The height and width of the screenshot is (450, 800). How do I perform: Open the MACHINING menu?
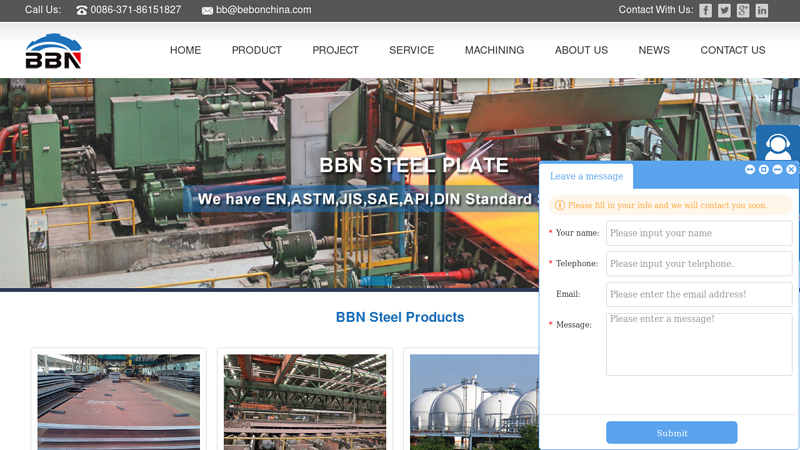[494, 50]
